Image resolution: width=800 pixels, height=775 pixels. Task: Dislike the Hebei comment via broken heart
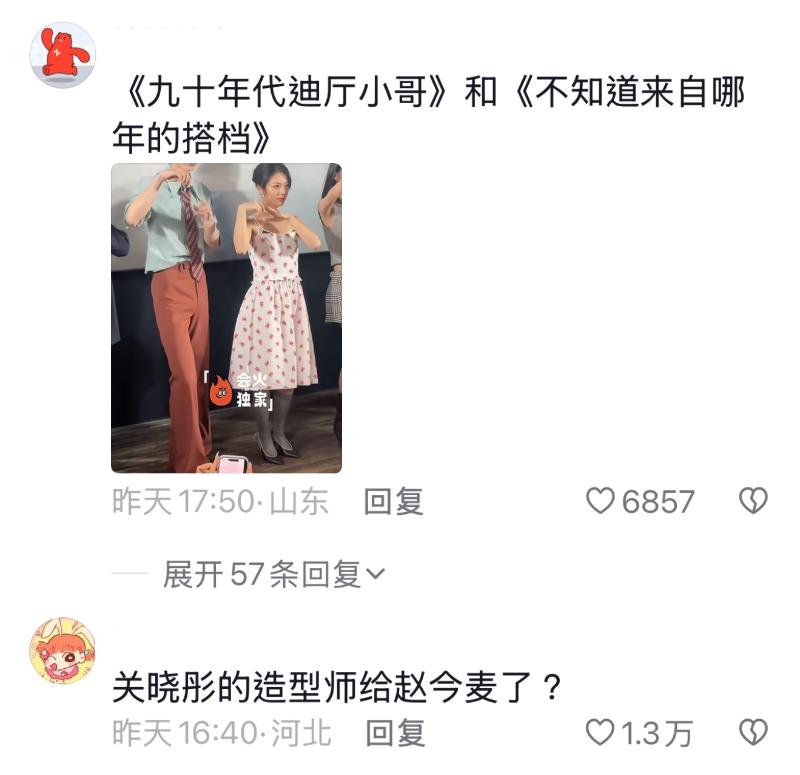(x=753, y=732)
